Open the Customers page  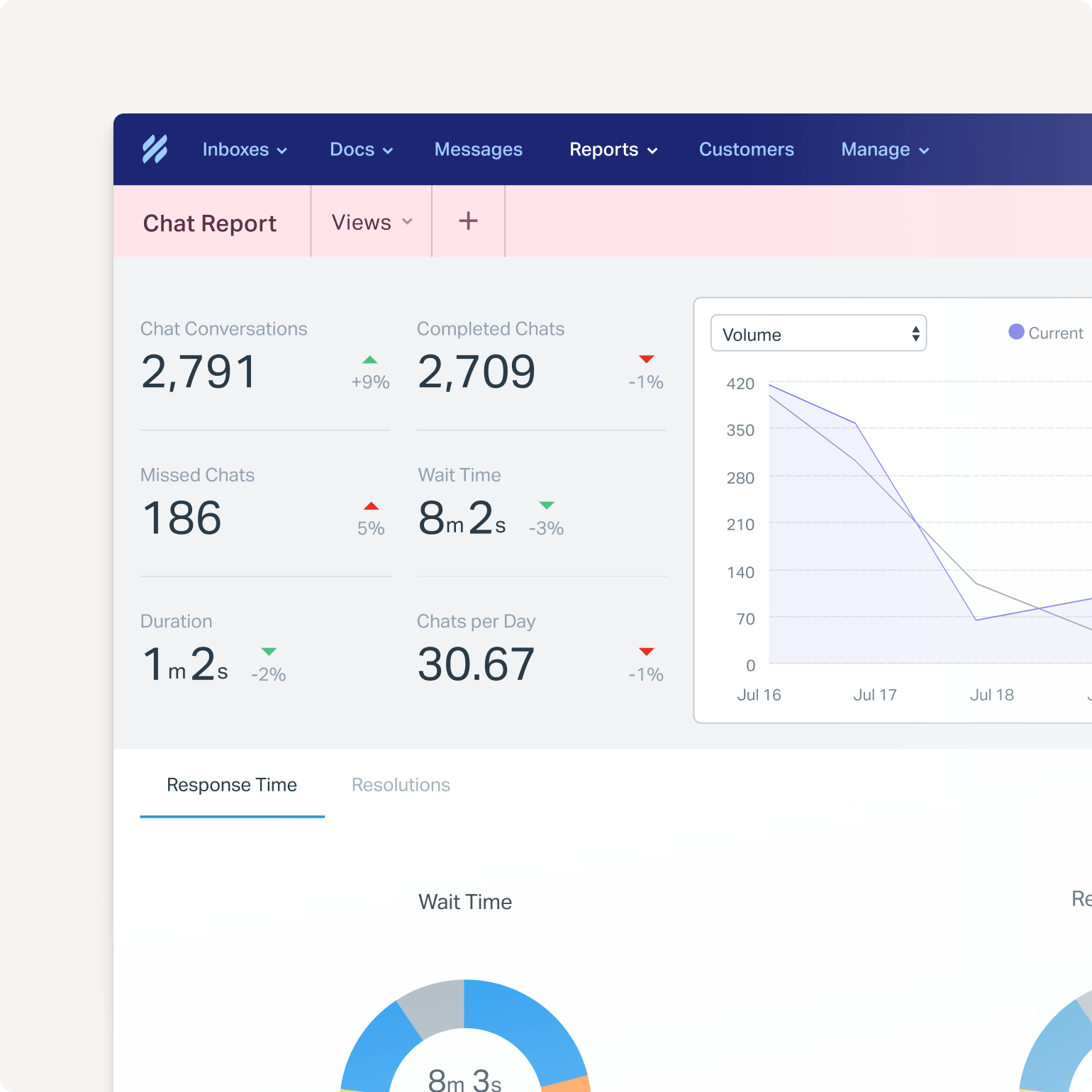746,150
